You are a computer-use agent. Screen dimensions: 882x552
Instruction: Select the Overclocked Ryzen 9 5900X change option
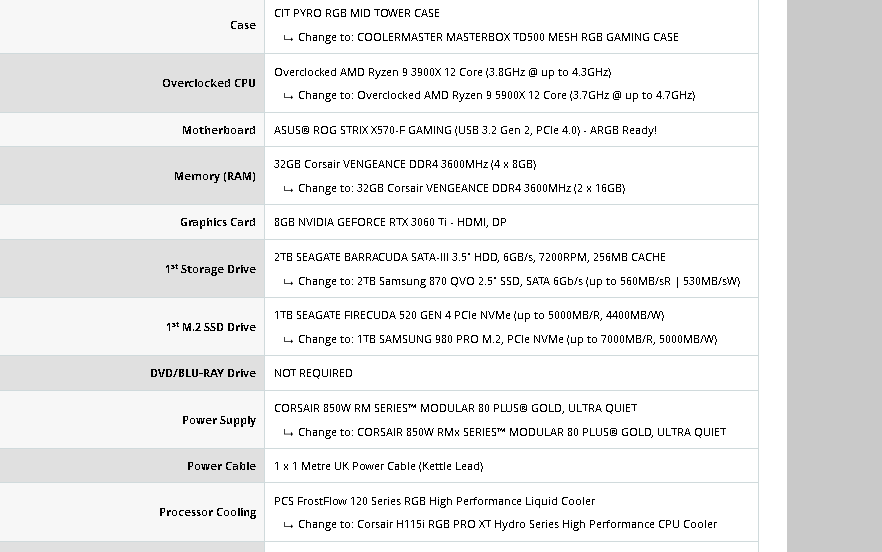pyautogui.click(x=497, y=95)
